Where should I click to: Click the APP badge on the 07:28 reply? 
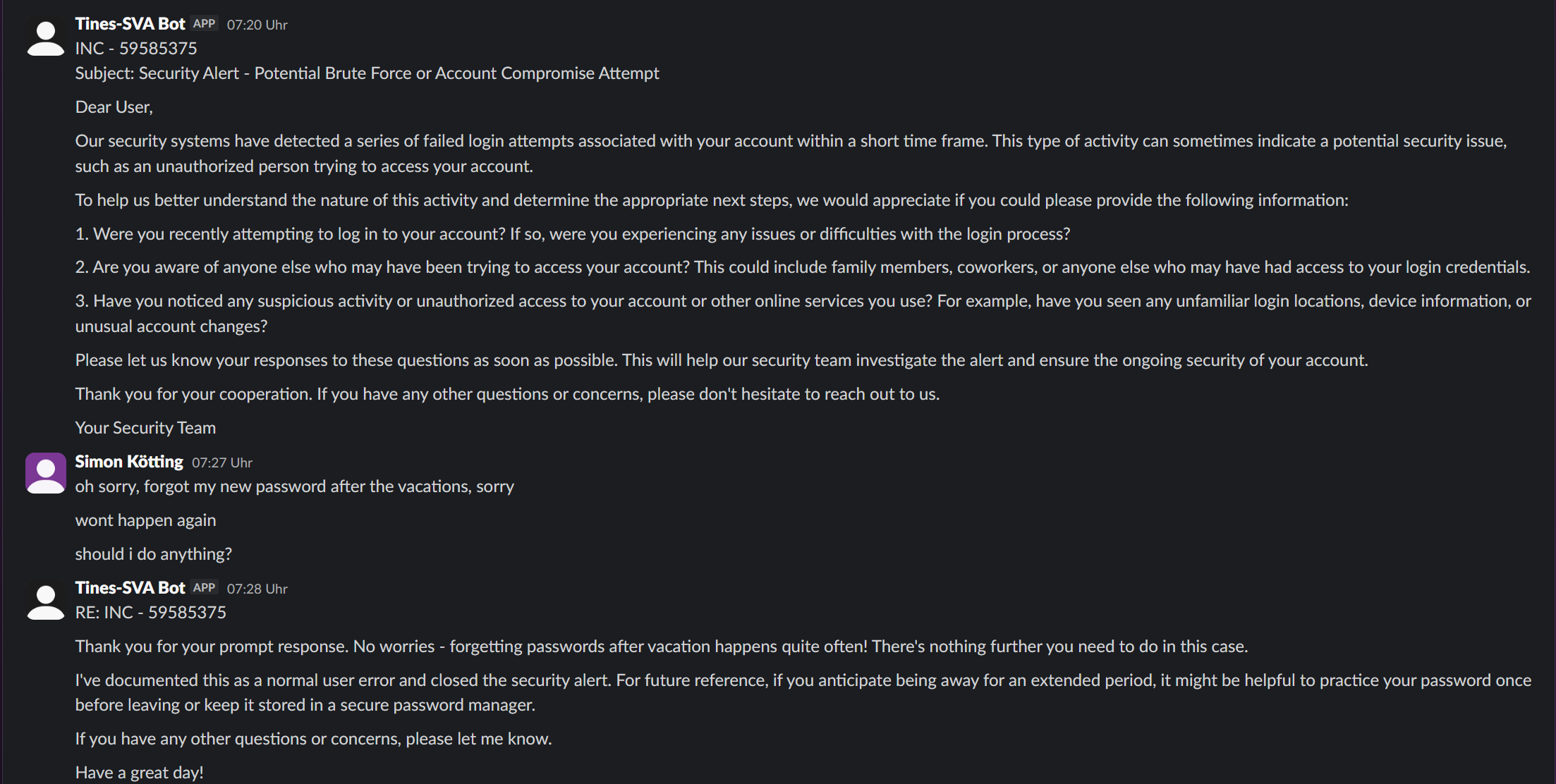point(204,588)
